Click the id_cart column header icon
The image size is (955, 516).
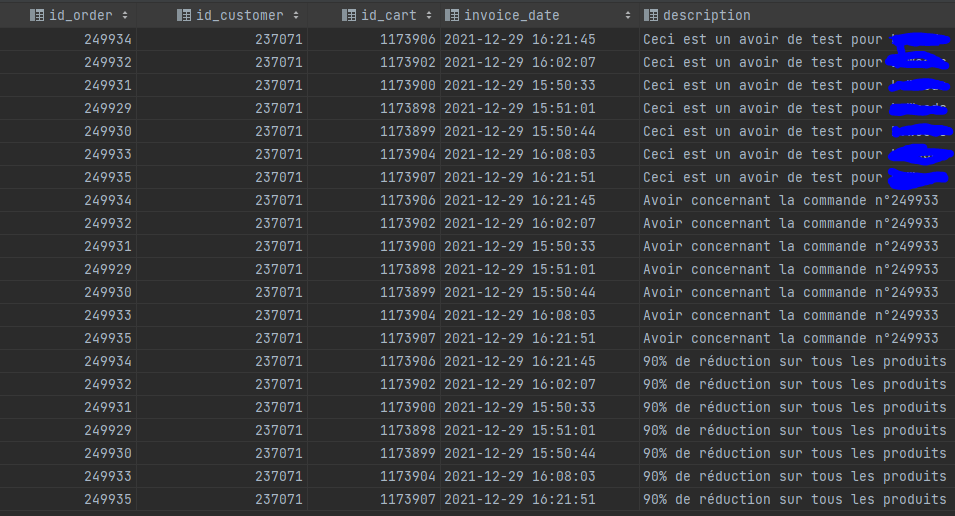click(x=349, y=15)
